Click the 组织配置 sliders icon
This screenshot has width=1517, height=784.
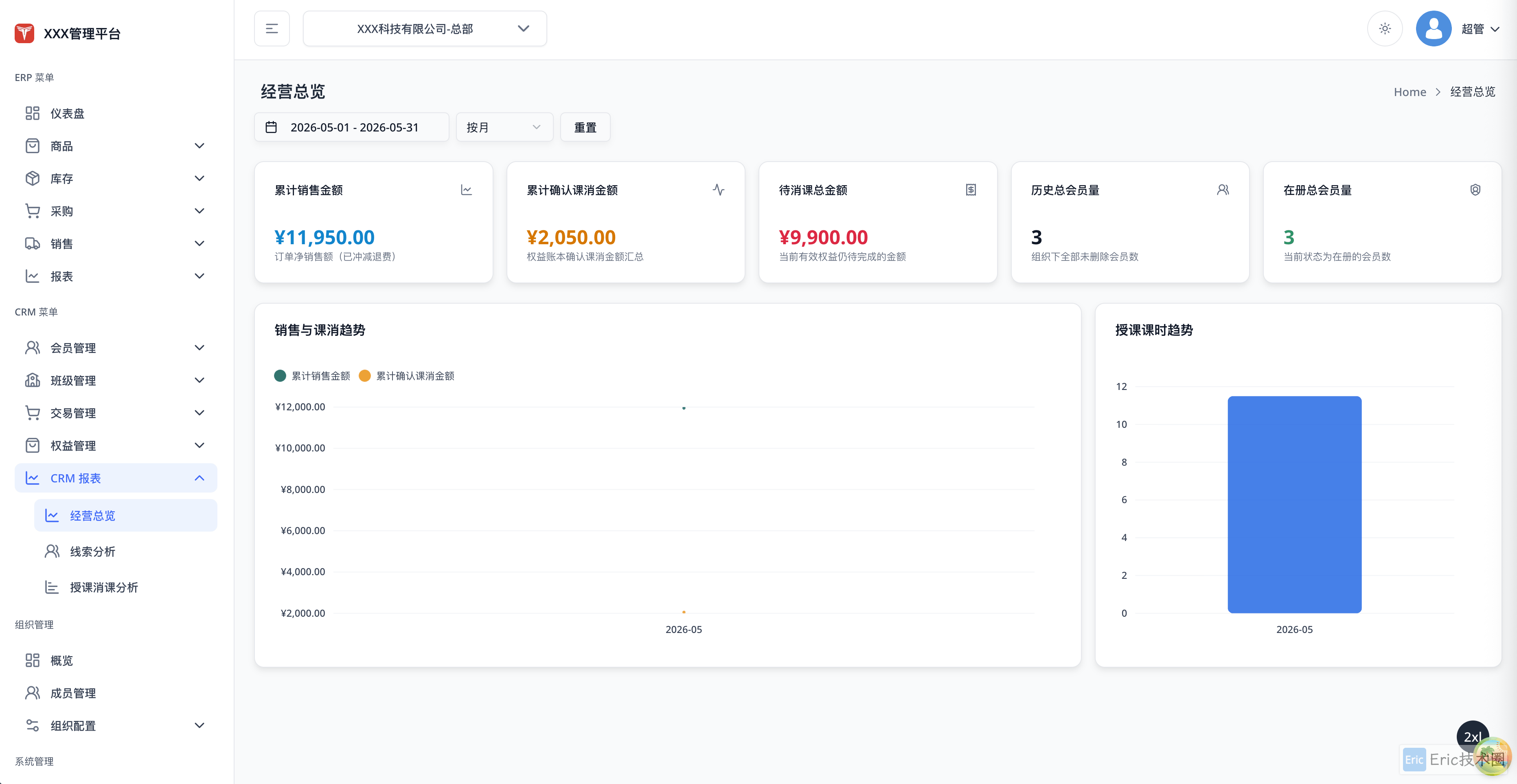[x=33, y=726]
